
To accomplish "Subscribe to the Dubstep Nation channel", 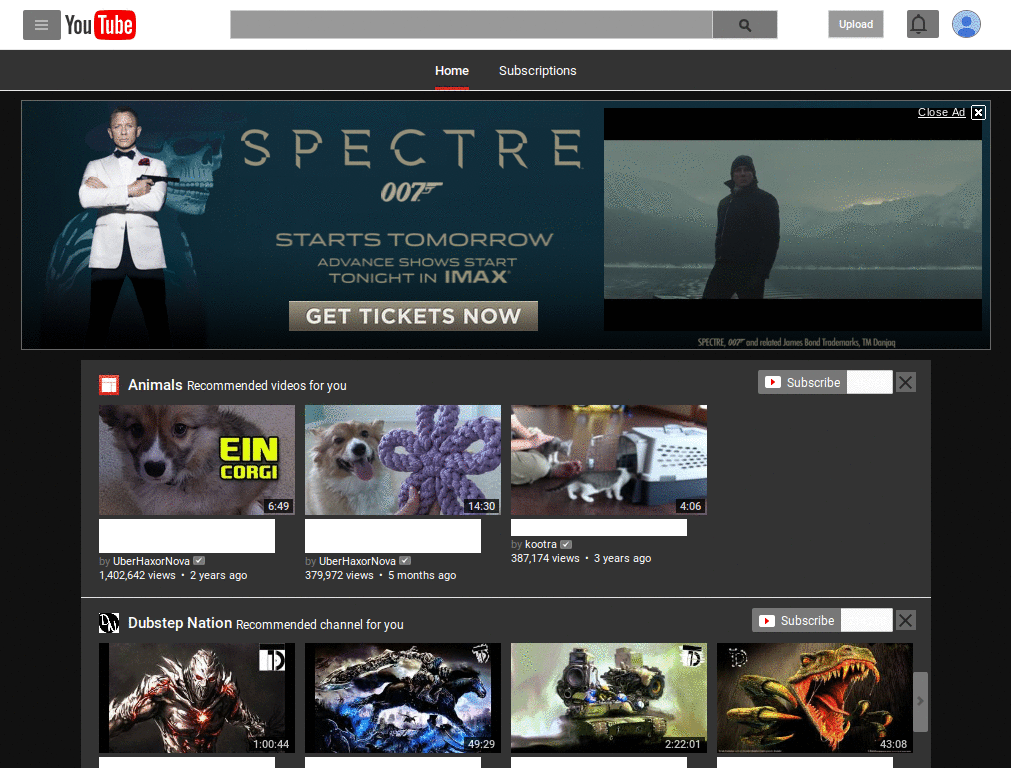I will tap(797, 620).
